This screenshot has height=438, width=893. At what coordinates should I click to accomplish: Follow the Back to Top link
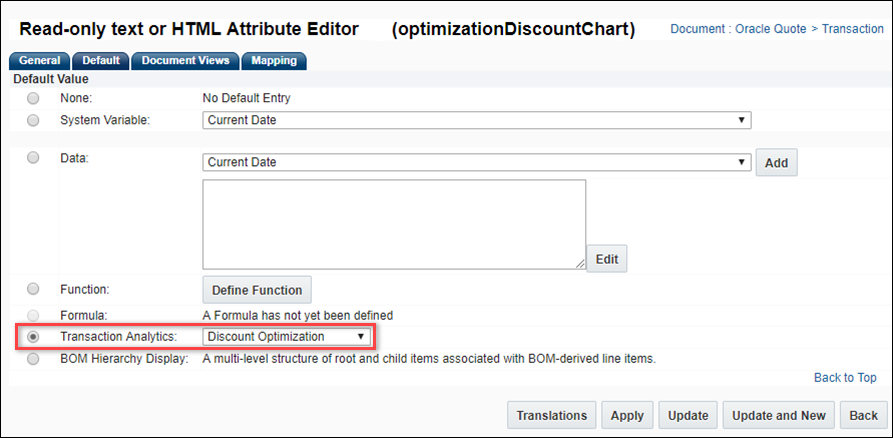(845, 378)
